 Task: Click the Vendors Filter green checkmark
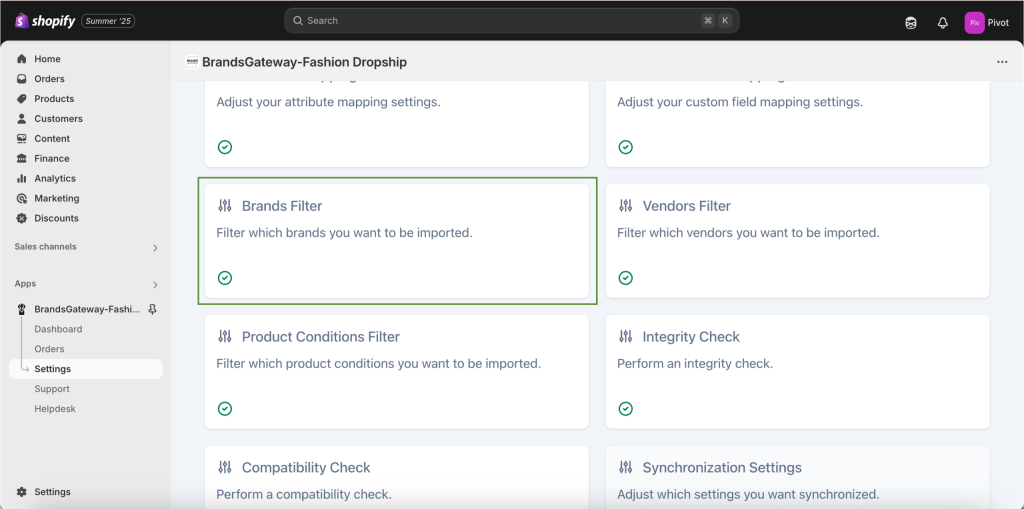coord(626,278)
